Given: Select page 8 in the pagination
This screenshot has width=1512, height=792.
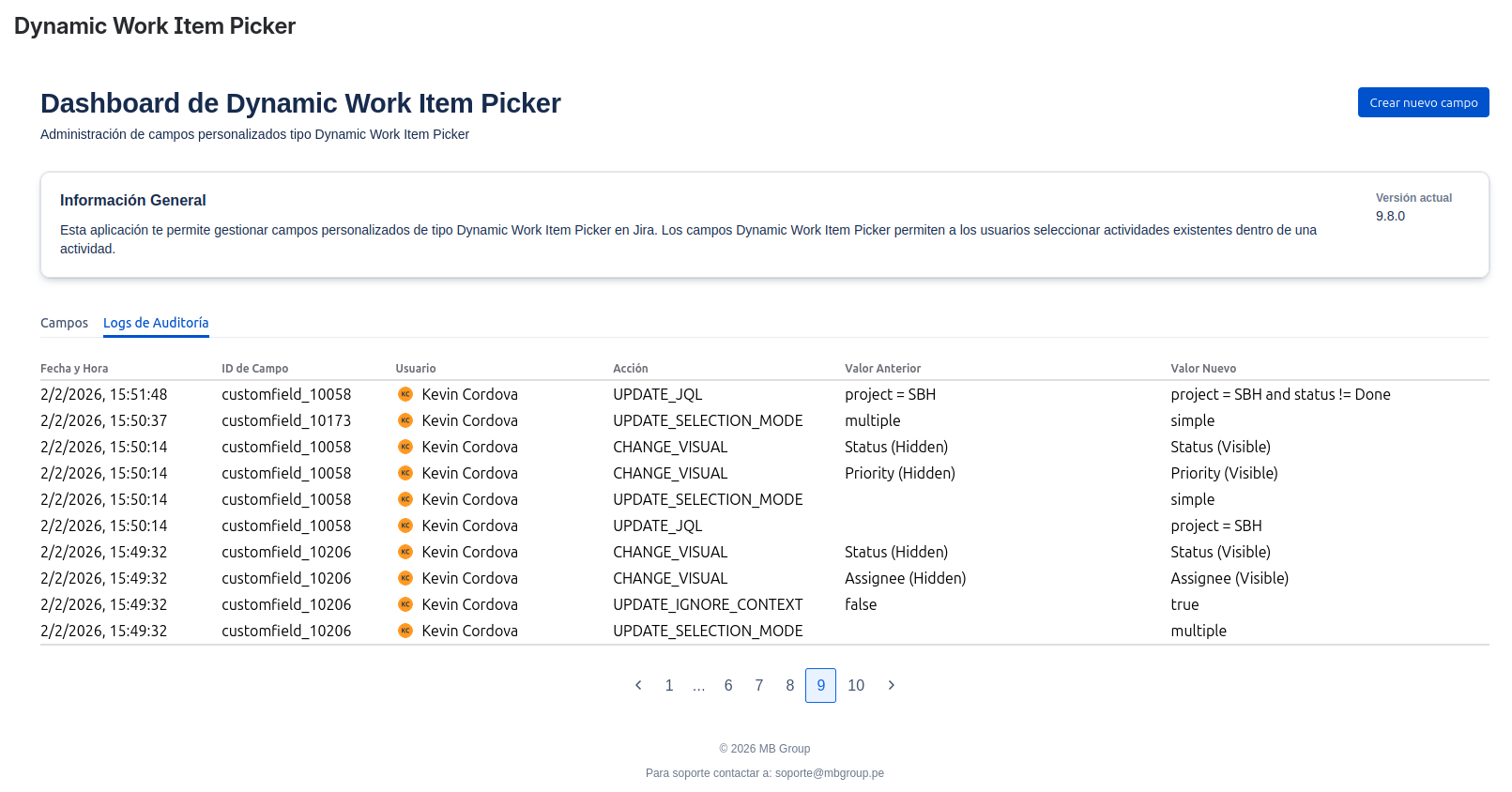Looking at the screenshot, I should click(x=790, y=685).
